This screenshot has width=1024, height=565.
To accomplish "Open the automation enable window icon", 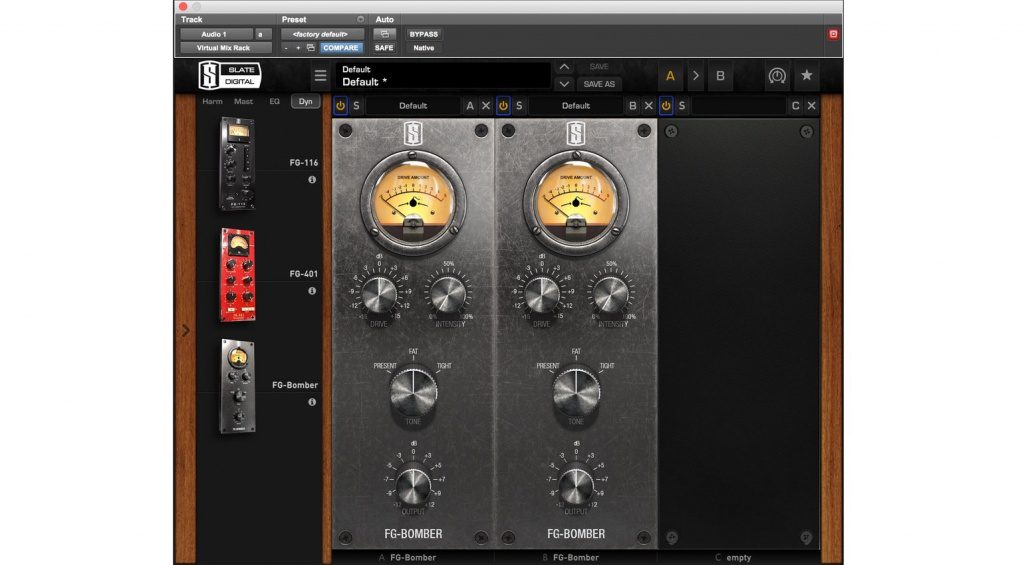I will 384,34.
